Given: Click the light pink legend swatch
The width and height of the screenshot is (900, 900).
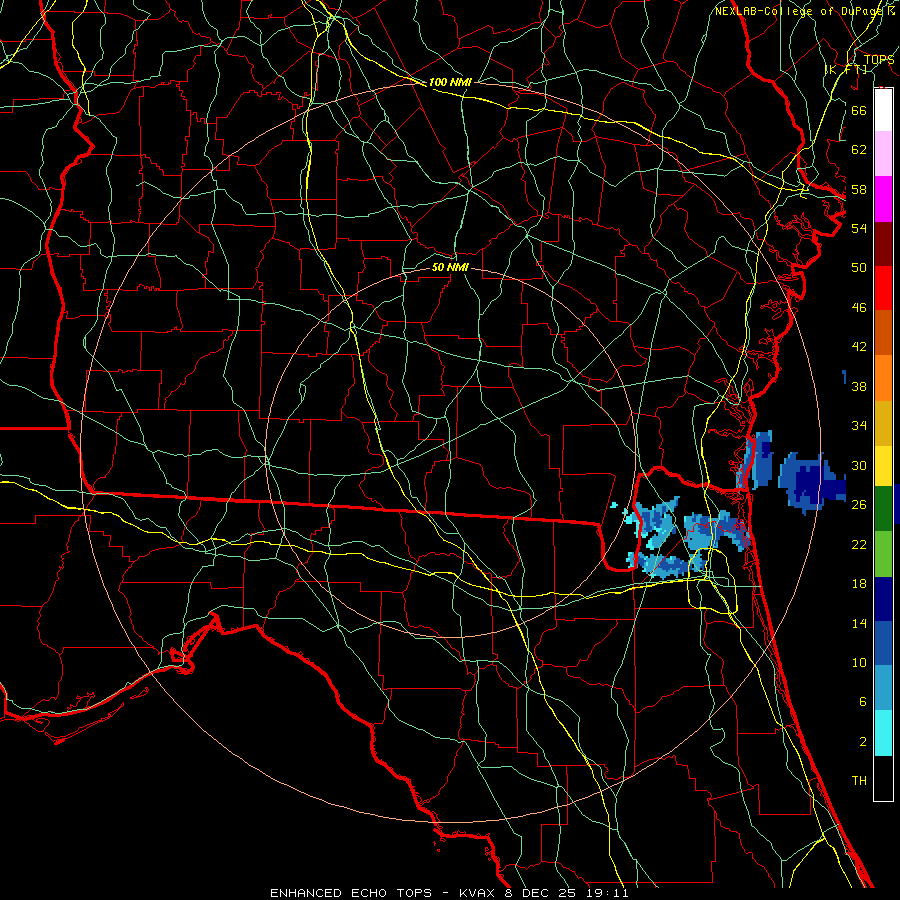Looking at the screenshot, I should 883,153.
